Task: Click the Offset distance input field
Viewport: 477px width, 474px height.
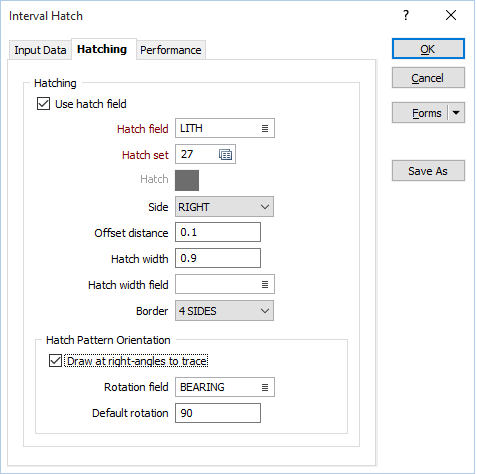Action: click(218, 232)
